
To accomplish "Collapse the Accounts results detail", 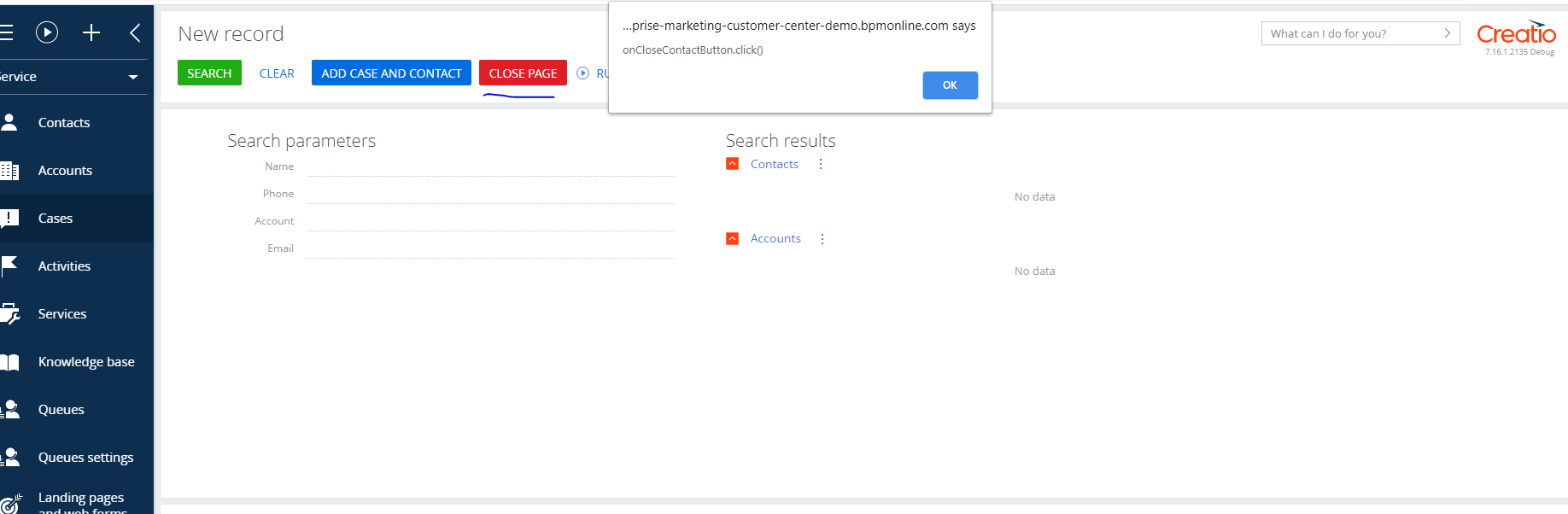I will click(732, 239).
